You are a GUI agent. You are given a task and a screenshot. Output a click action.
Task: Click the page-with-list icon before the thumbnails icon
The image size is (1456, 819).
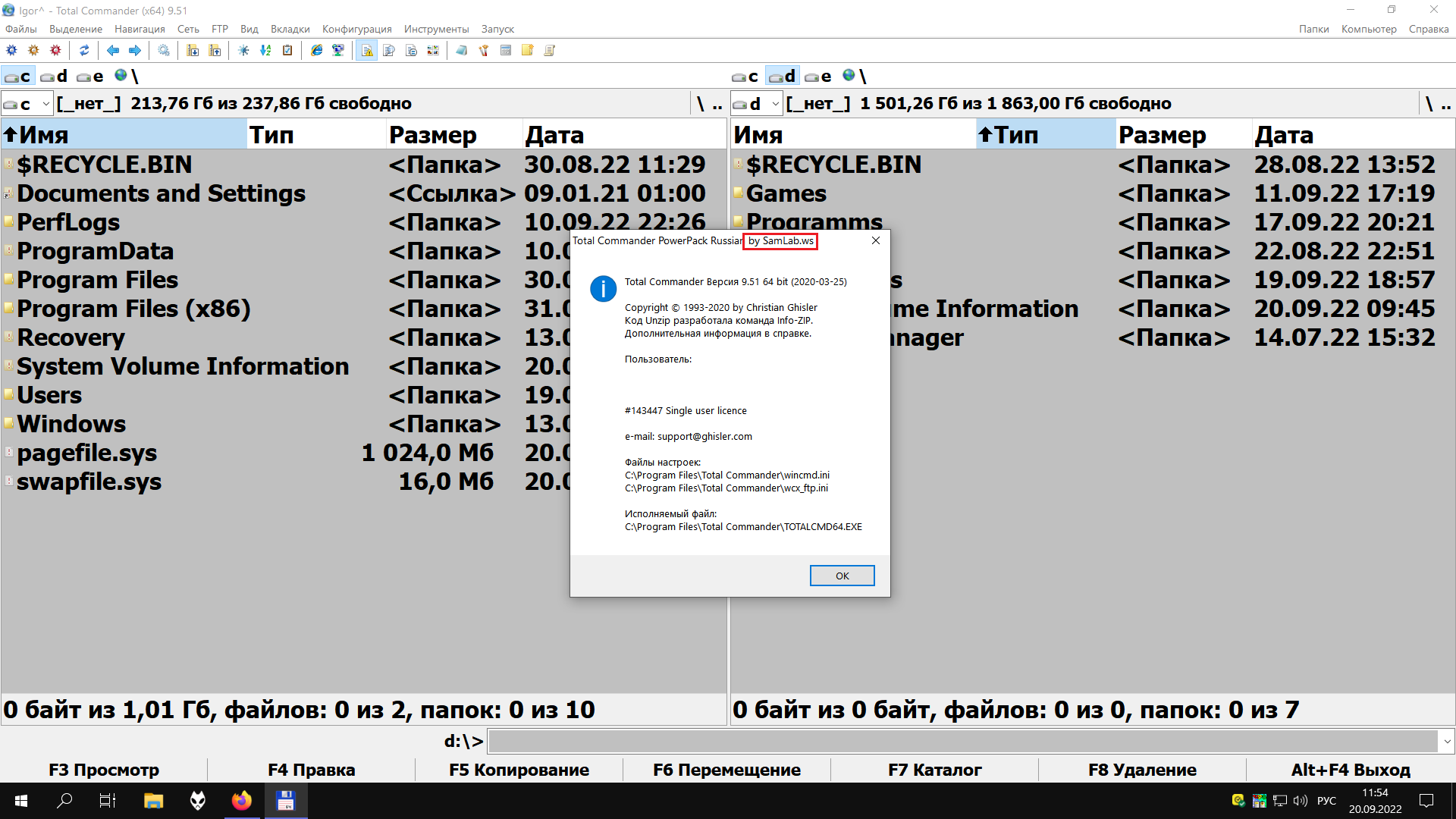coord(411,51)
